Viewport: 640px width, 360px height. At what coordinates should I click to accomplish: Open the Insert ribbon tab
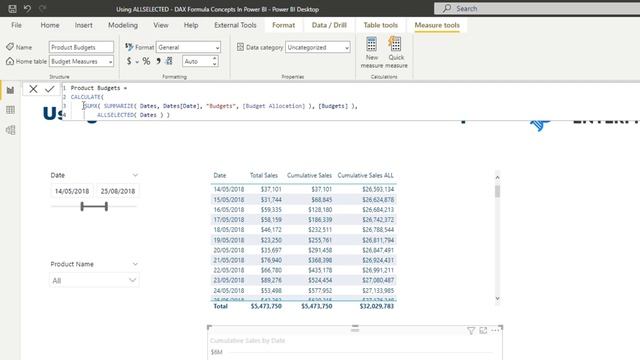click(83, 25)
